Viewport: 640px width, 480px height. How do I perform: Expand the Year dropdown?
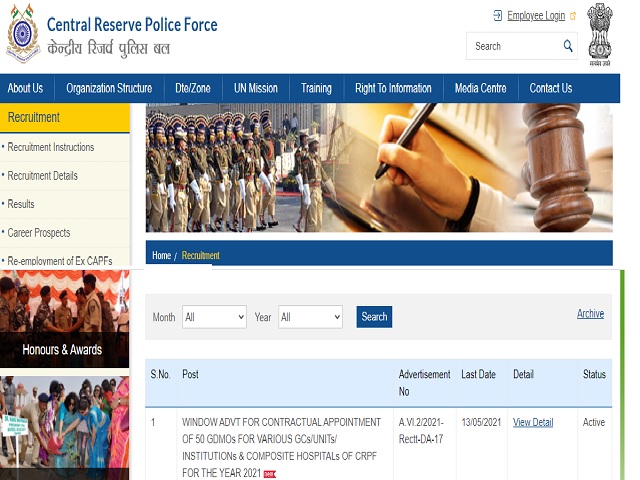coord(310,317)
